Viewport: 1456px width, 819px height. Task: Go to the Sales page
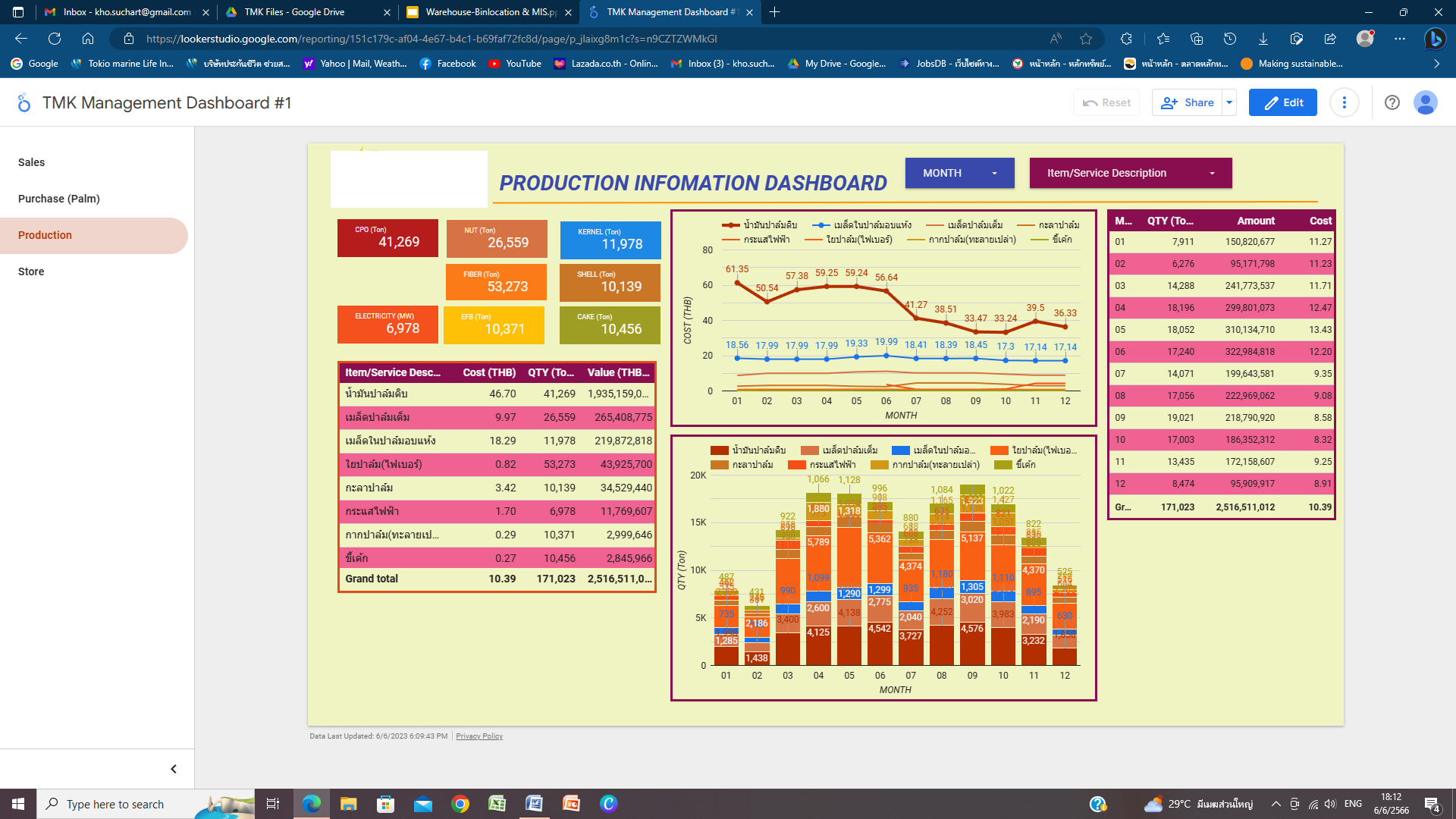pos(32,162)
